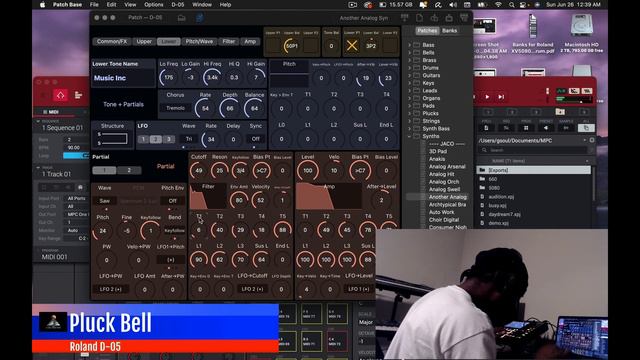Select LFO 1 button
This screenshot has height=360, width=640.
pos(143,139)
